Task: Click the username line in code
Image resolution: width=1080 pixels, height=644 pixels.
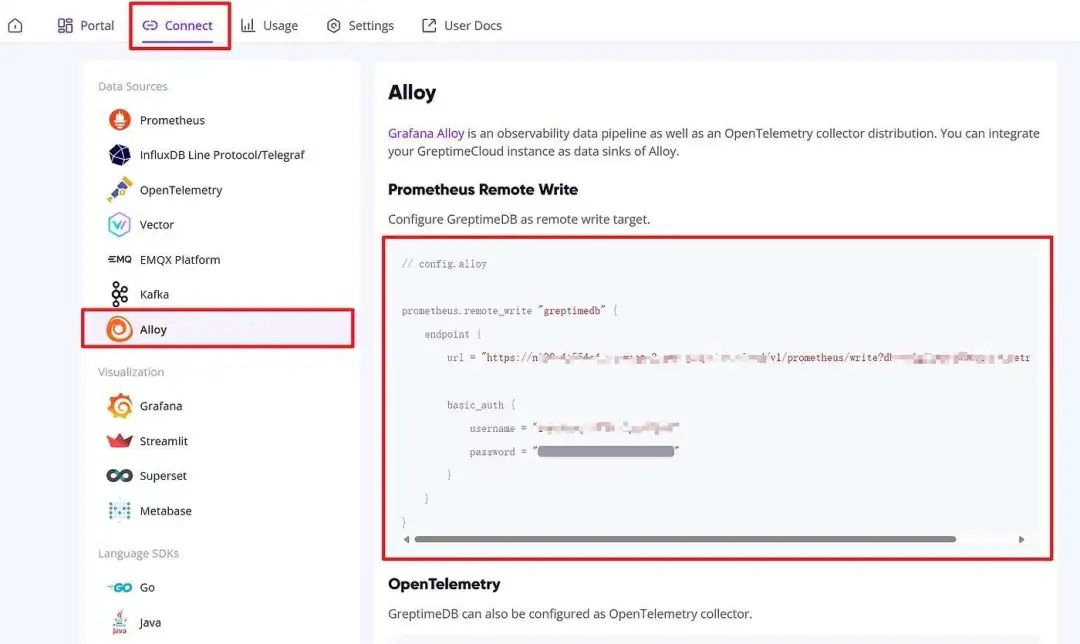Action: (574, 428)
